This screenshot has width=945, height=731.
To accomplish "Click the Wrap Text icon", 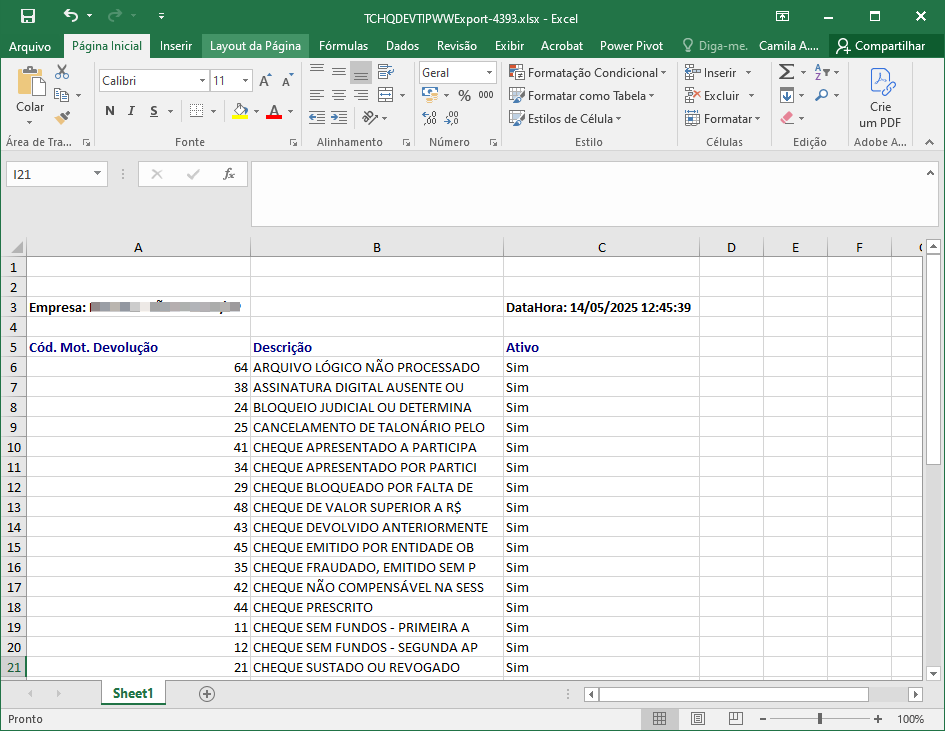I will click(x=386, y=72).
